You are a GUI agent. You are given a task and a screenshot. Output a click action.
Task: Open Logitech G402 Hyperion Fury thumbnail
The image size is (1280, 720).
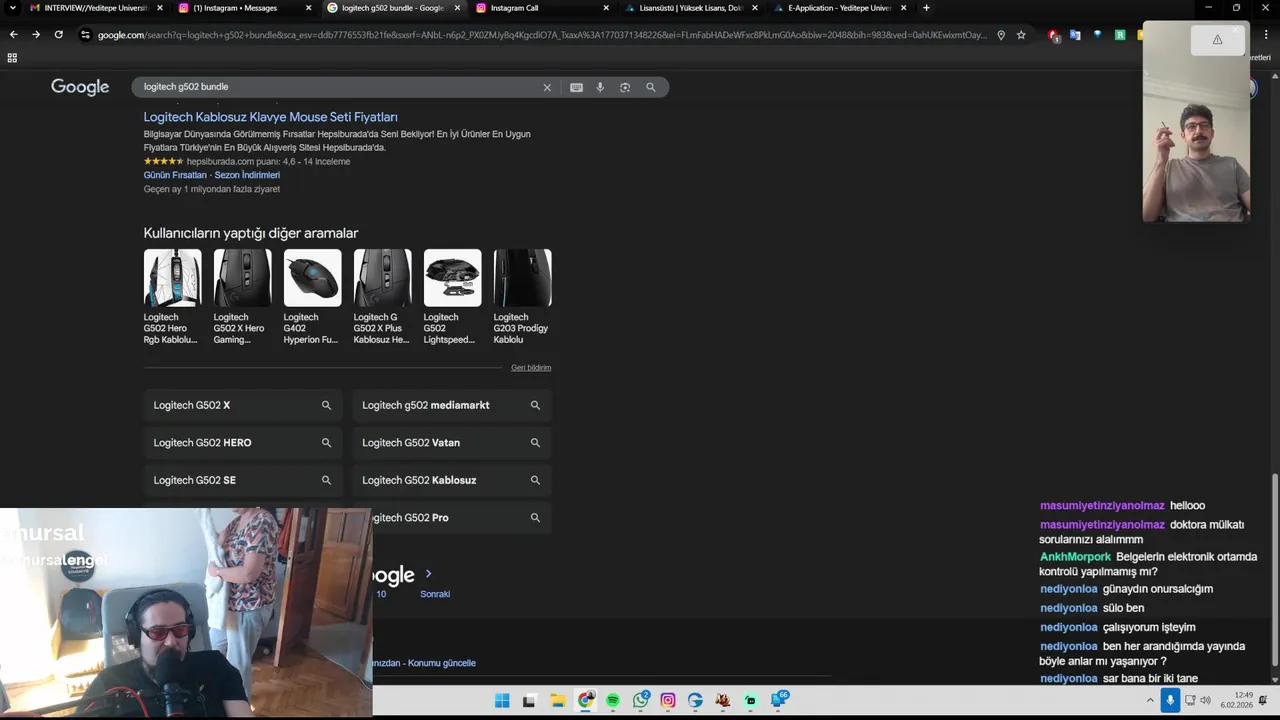click(x=312, y=278)
